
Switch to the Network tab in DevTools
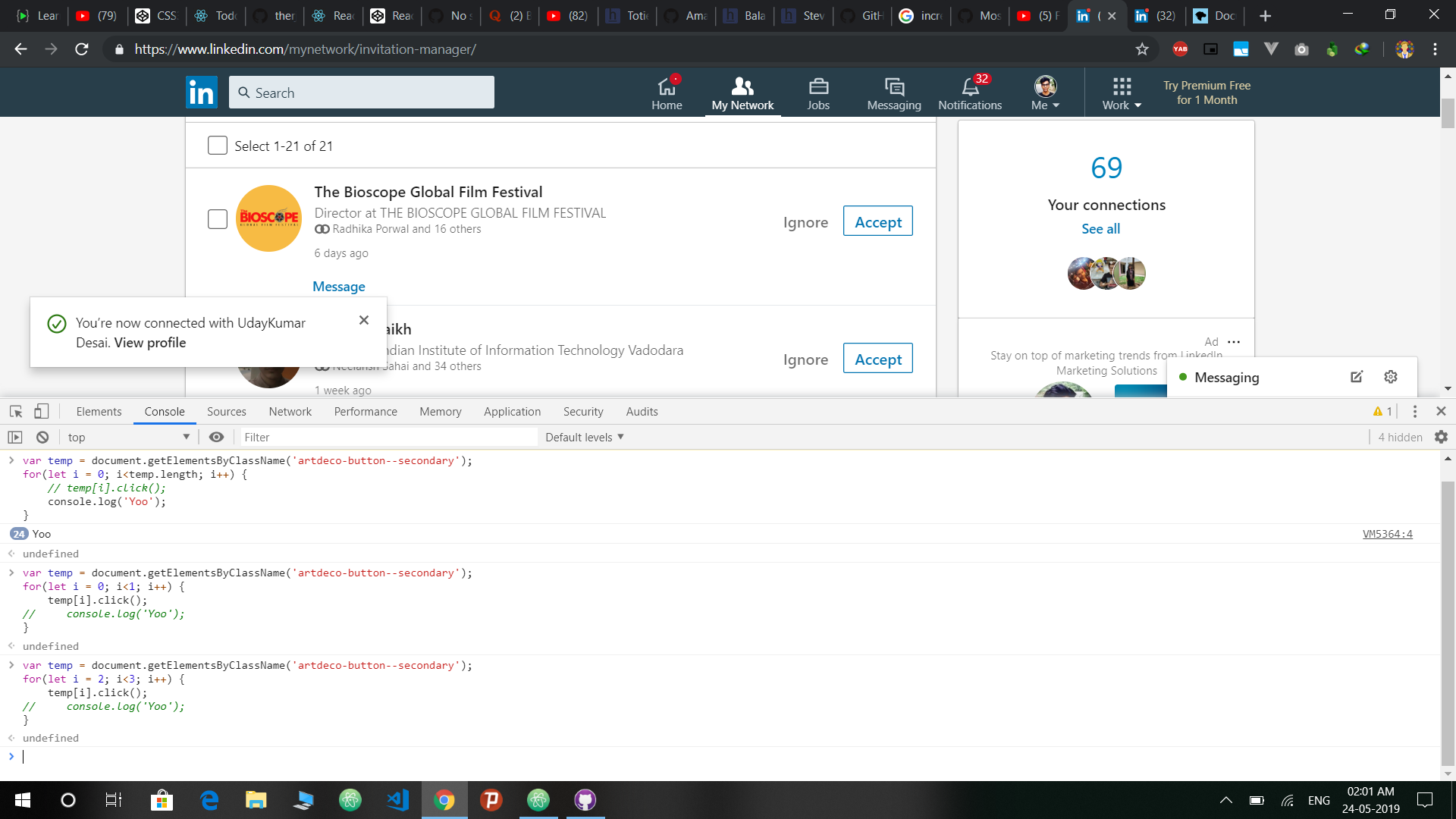click(x=290, y=411)
